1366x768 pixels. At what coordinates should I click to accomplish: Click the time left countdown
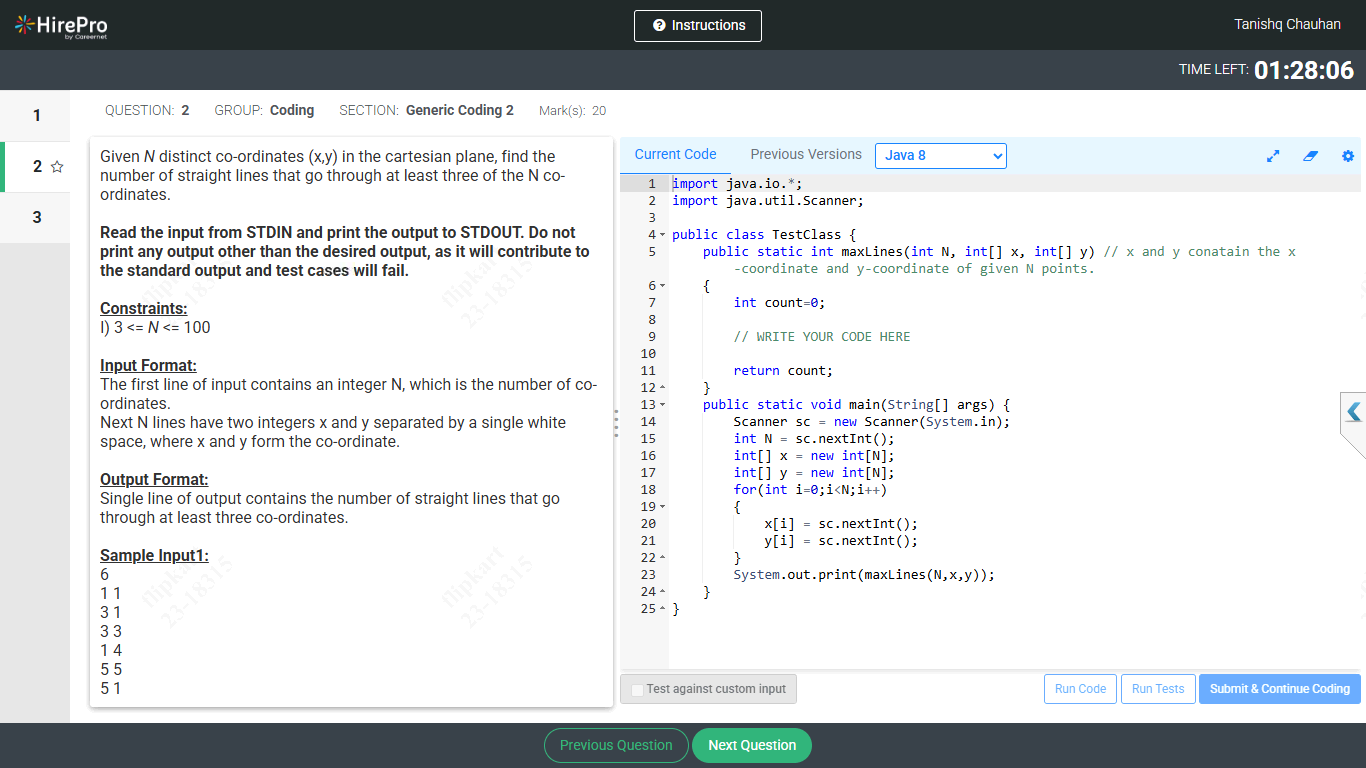click(1304, 70)
